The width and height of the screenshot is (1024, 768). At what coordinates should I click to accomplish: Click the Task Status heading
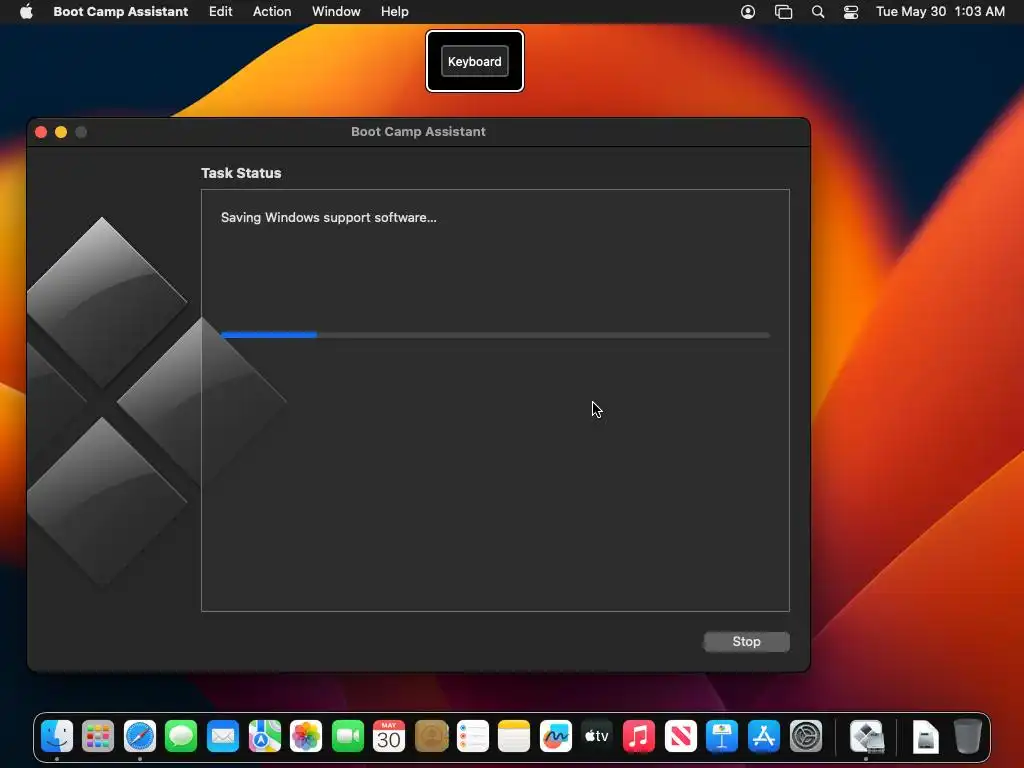click(x=241, y=173)
